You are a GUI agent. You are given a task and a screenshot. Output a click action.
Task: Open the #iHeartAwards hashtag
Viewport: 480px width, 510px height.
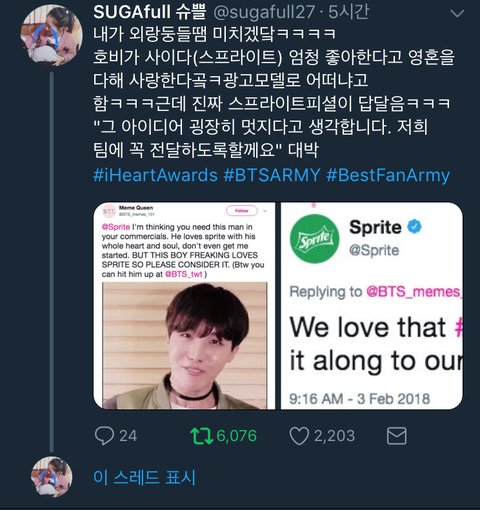[x=155, y=175]
